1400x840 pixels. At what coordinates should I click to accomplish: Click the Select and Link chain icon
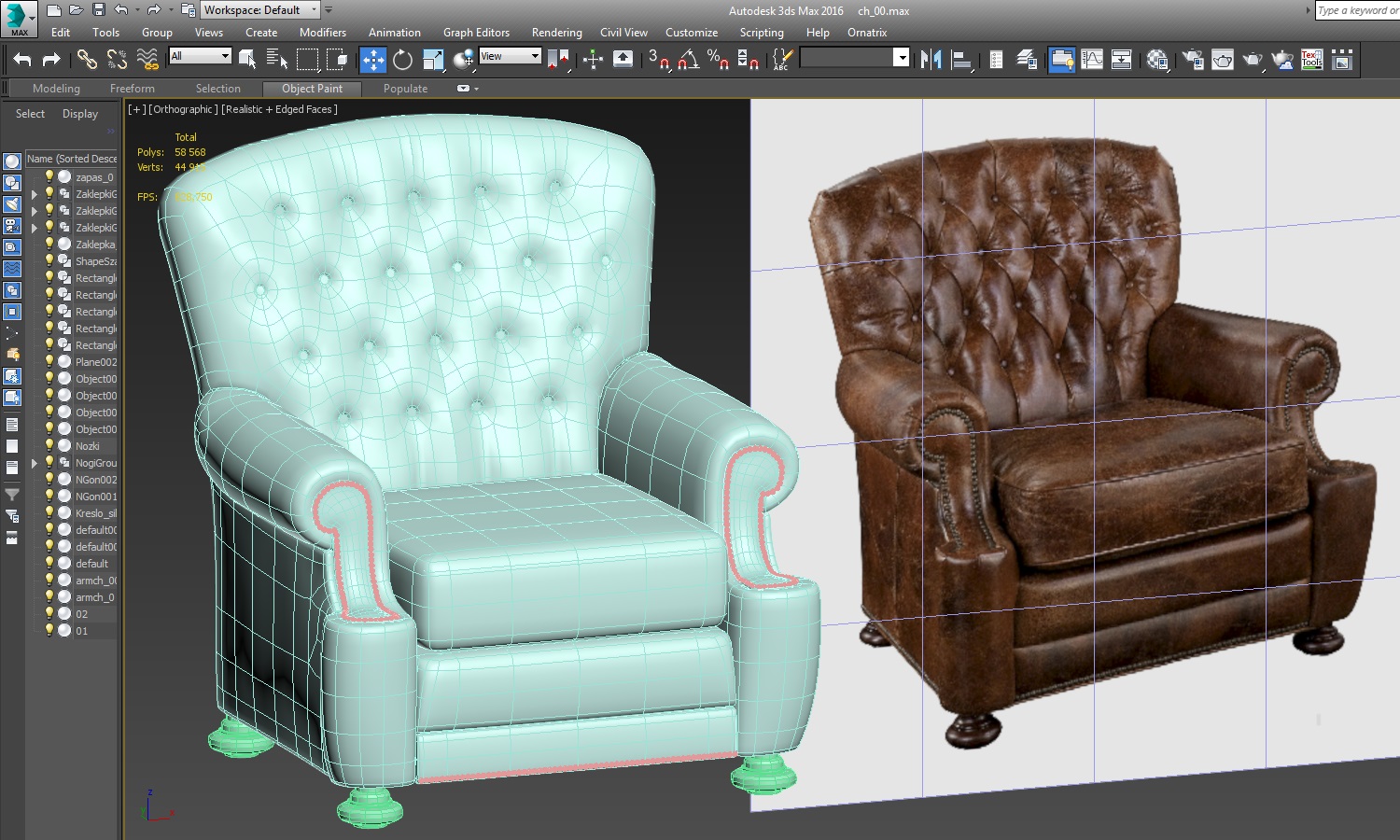pyautogui.click(x=86, y=60)
